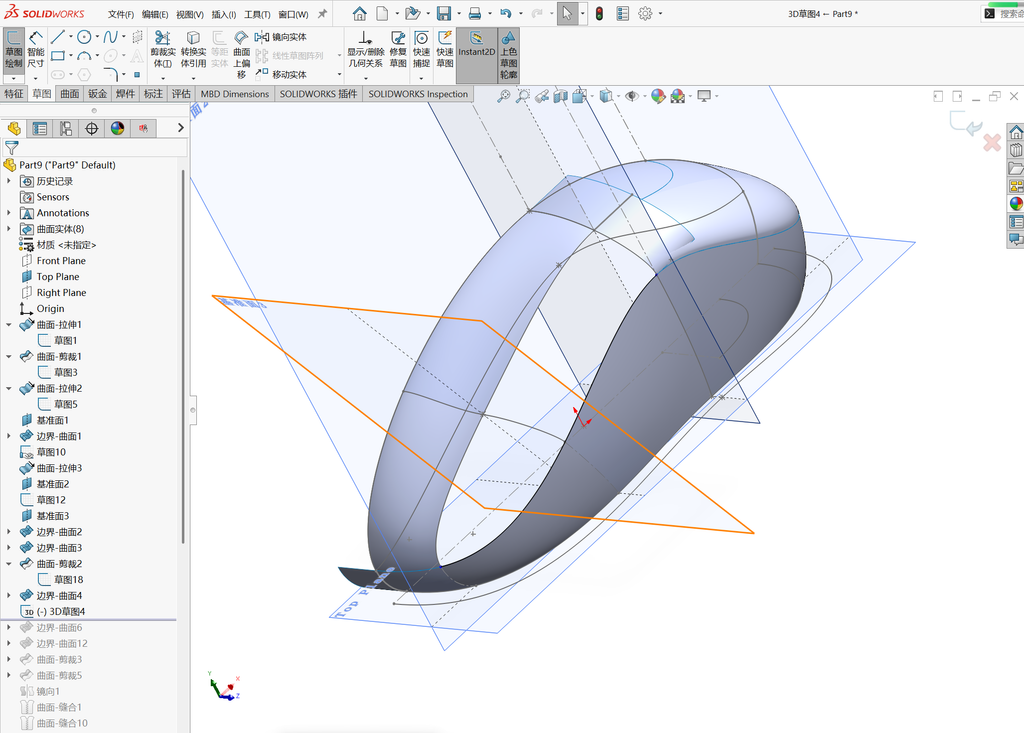1024x733 pixels.
Task: Click Repair Sketch (修复草图) tool
Action: [398, 50]
